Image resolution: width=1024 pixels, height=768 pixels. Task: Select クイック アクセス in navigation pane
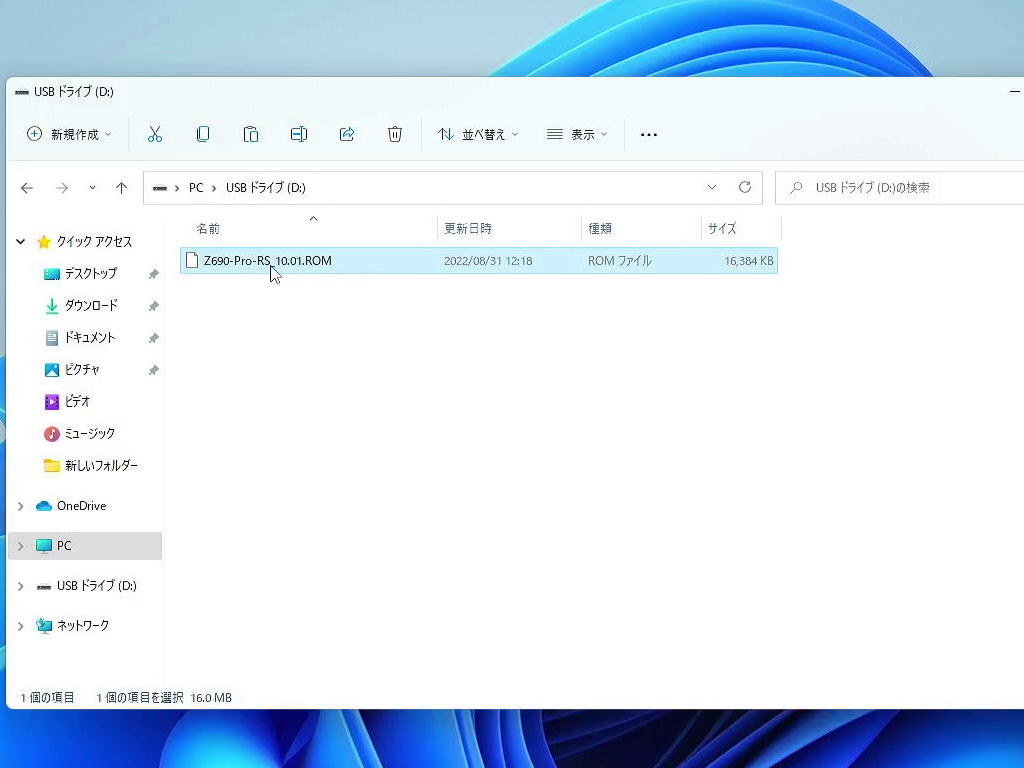(94, 242)
